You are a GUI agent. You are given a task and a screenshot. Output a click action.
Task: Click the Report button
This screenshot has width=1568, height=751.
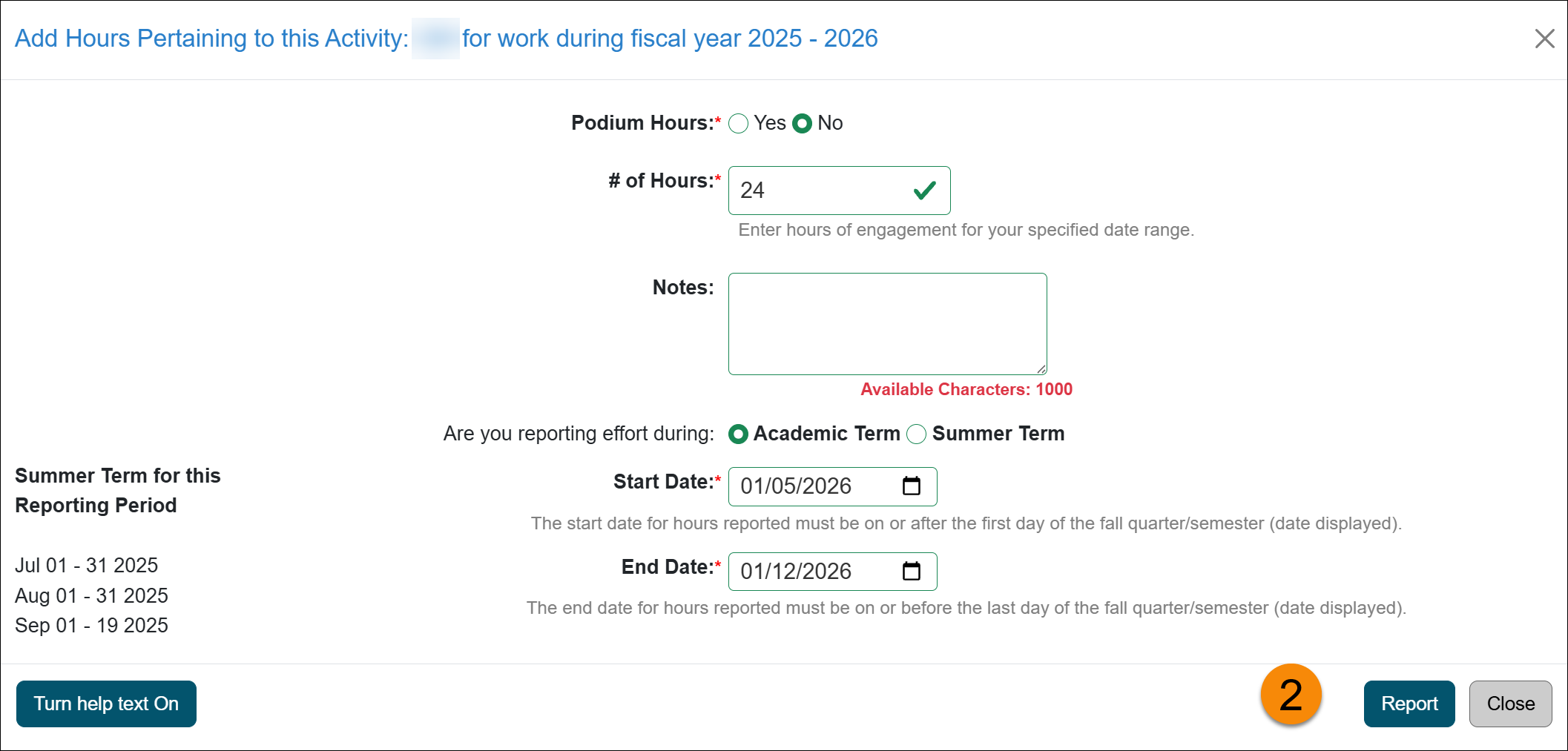1409,703
